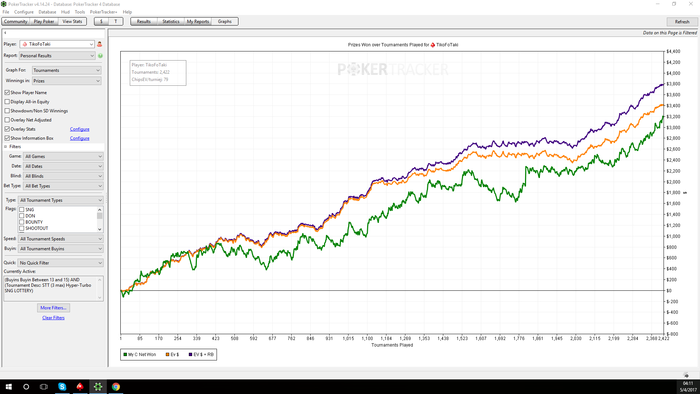
Task: Click Configure link beside Overlay Stats
Action: 79,129
